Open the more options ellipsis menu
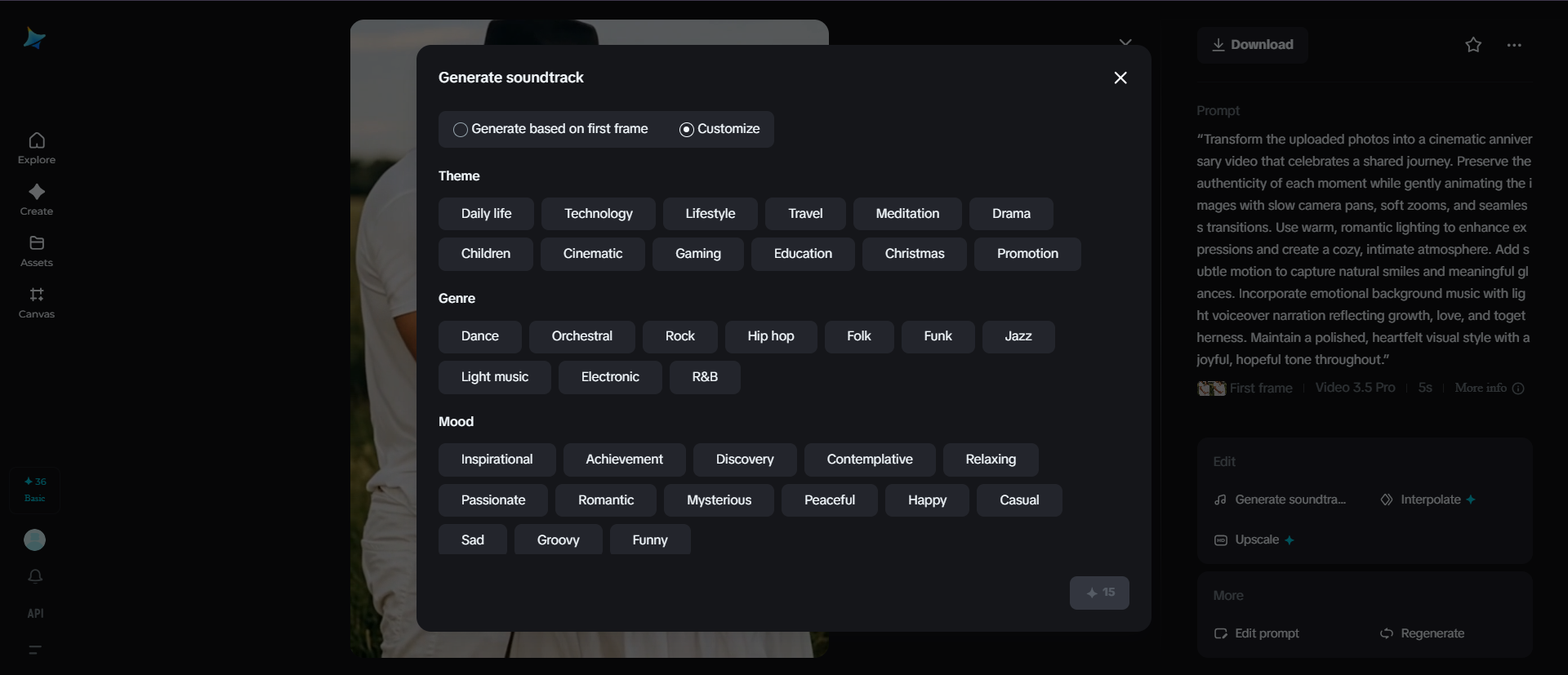This screenshot has height=675, width=1568. point(1515,45)
